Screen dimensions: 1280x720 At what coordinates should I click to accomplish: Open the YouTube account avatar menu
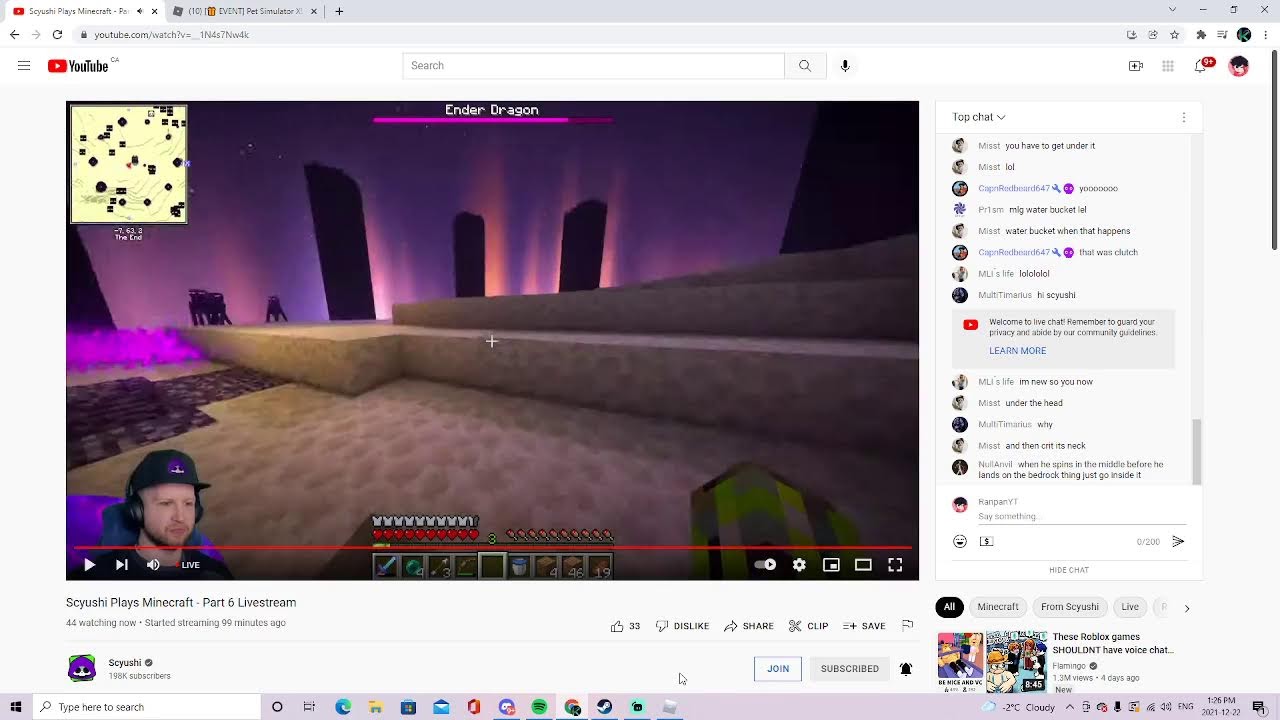[1239, 66]
